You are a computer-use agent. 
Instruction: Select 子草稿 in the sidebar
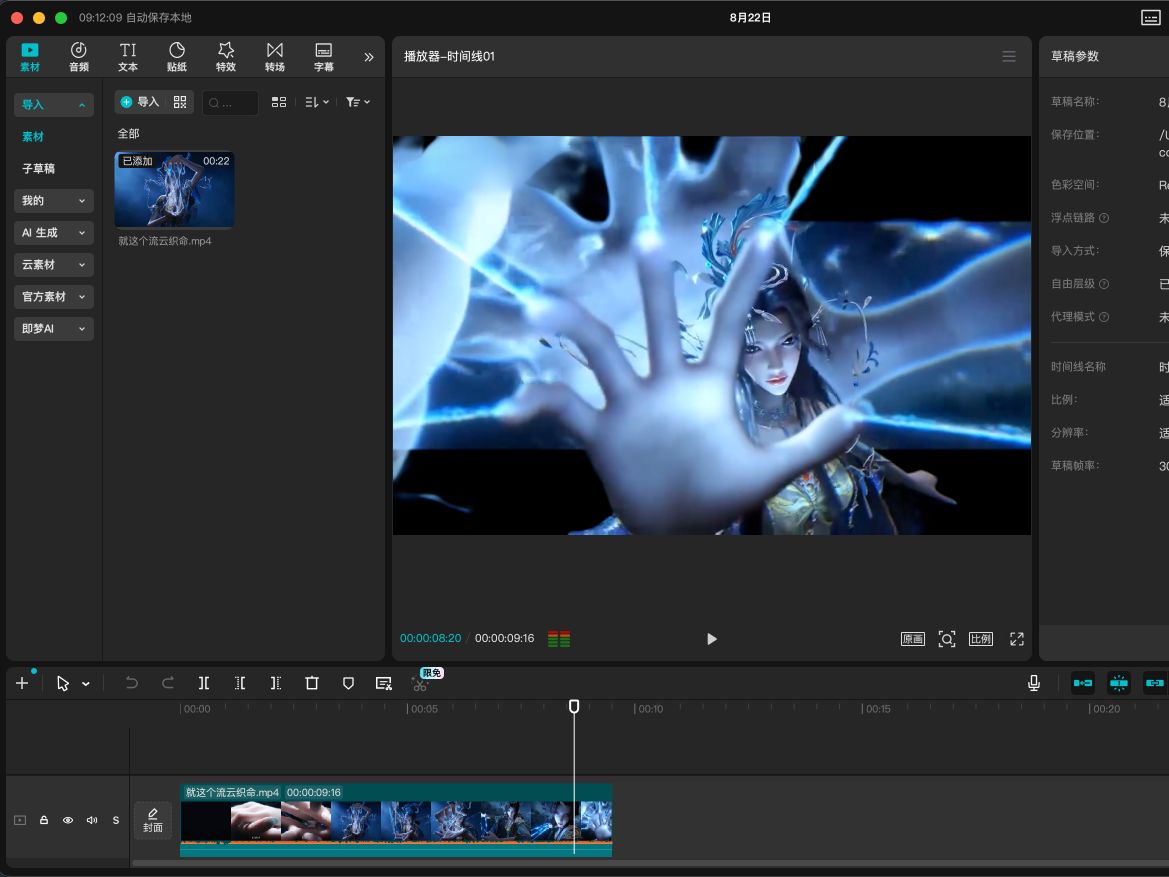[x=38, y=169]
